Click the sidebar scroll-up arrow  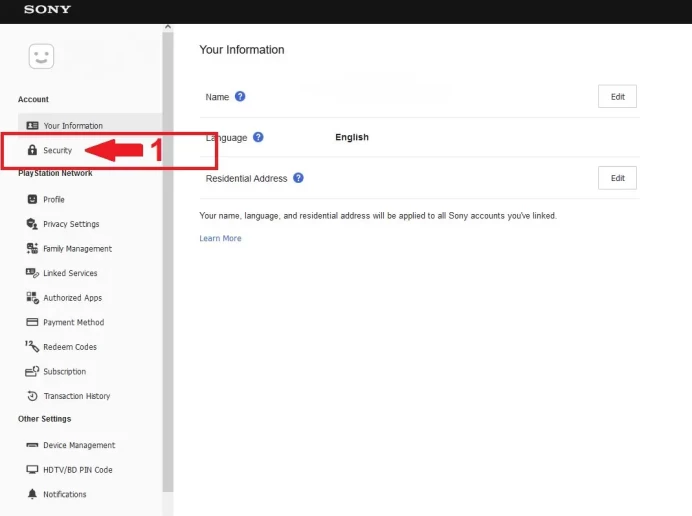pyautogui.click(x=168, y=27)
